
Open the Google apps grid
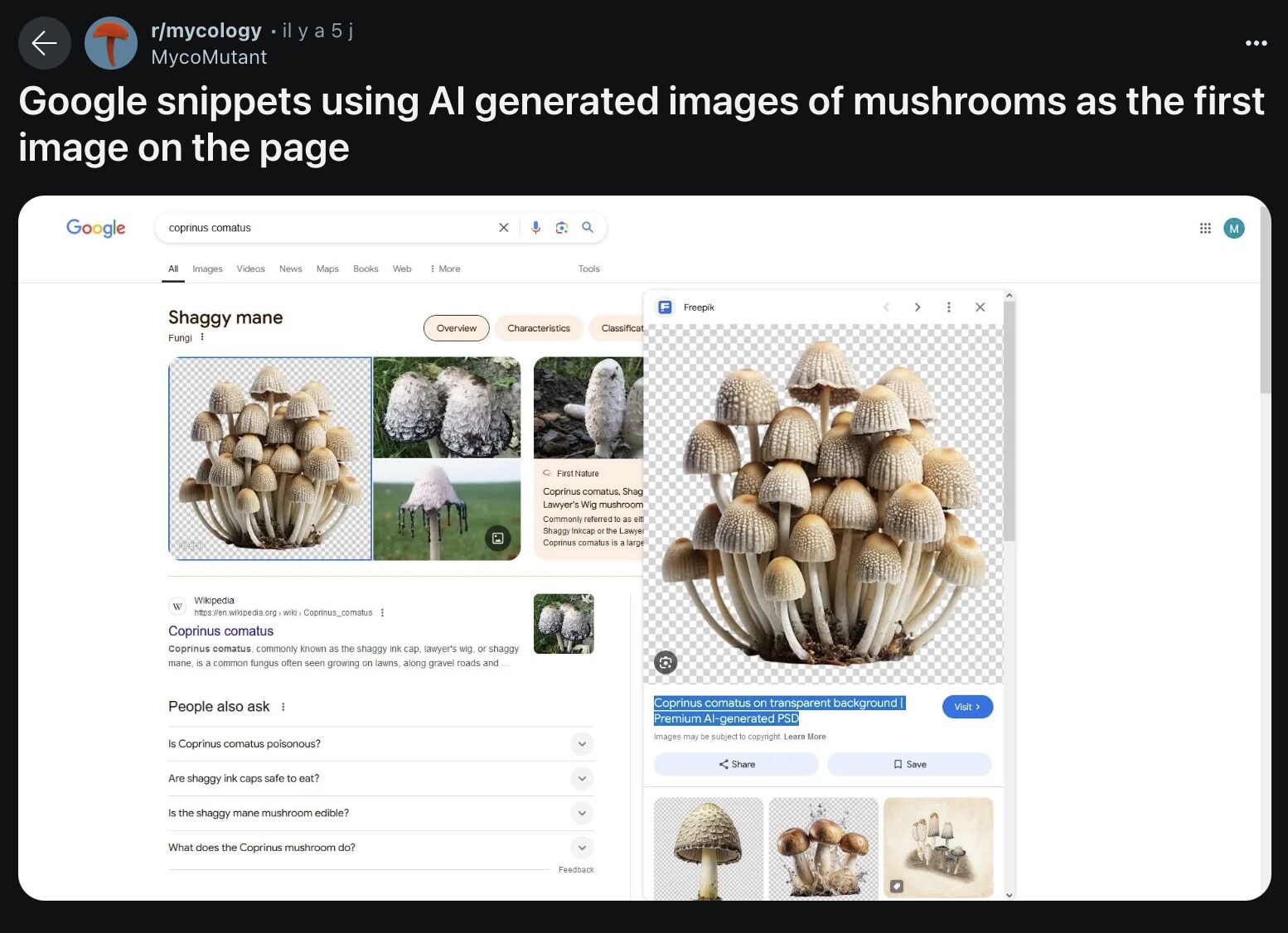1205,229
